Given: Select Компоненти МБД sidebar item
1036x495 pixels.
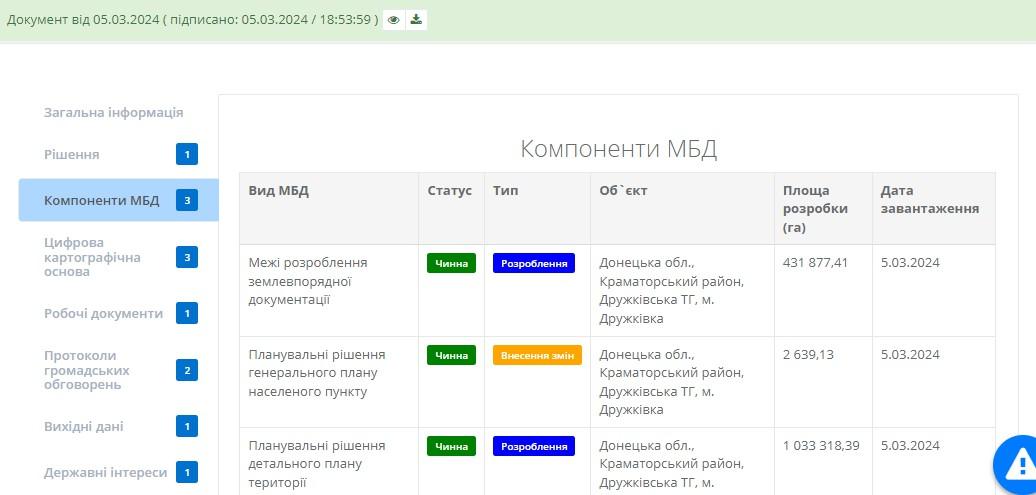Looking at the screenshot, I should click(x=101, y=200).
